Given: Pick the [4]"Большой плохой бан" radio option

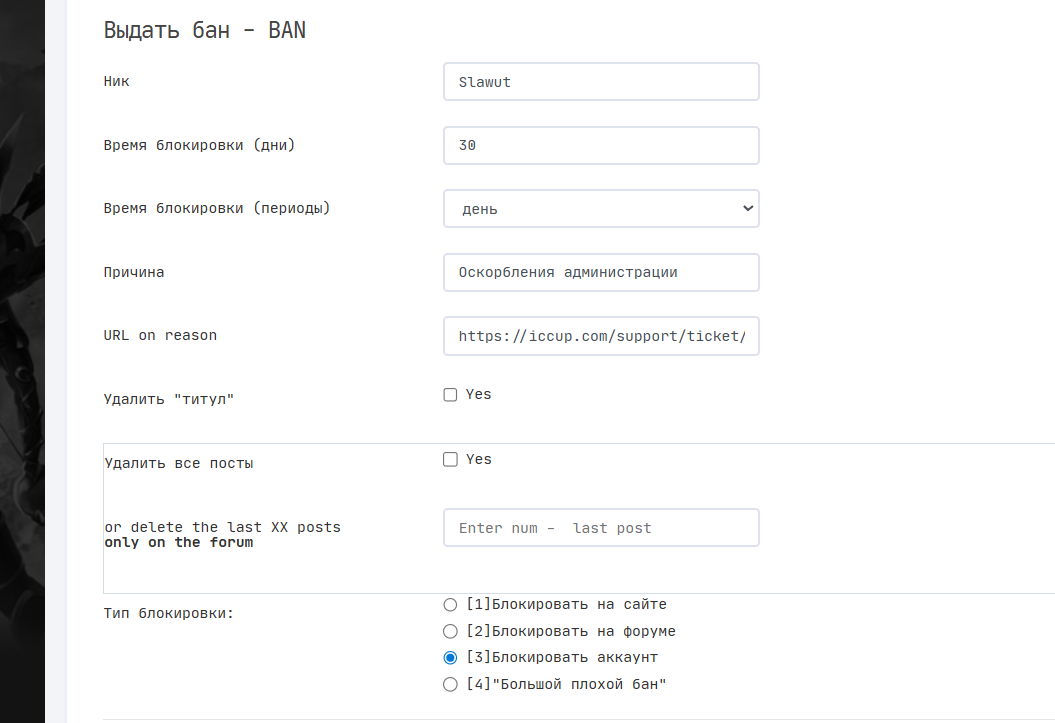Looking at the screenshot, I should point(450,684).
